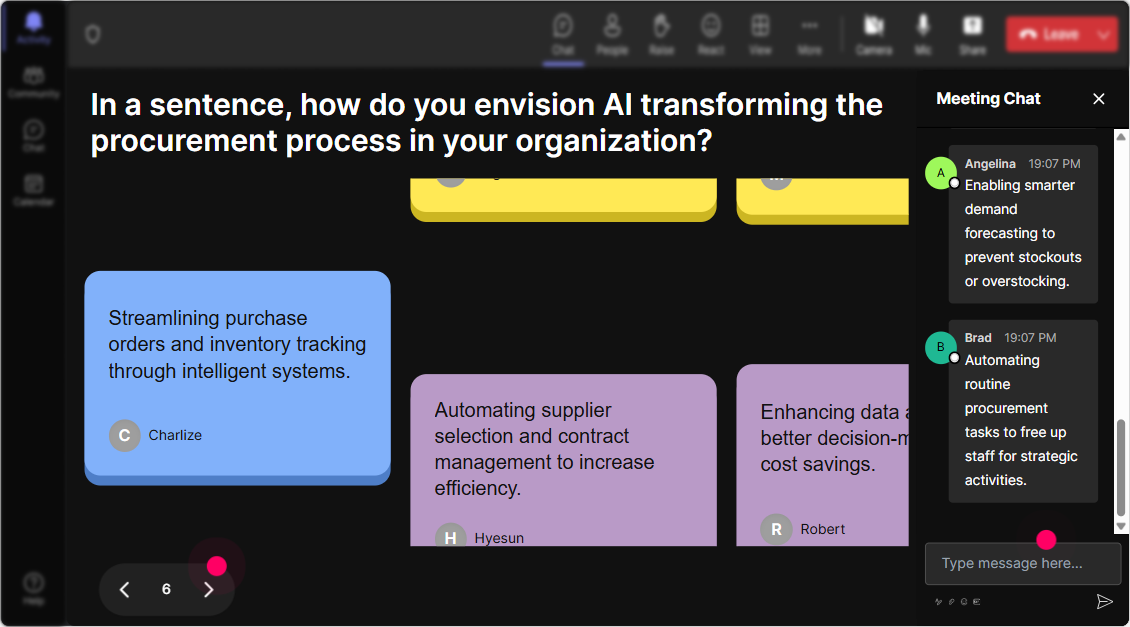Click the name Charlize on the card
The image size is (1130, 627).
[175, 435]
